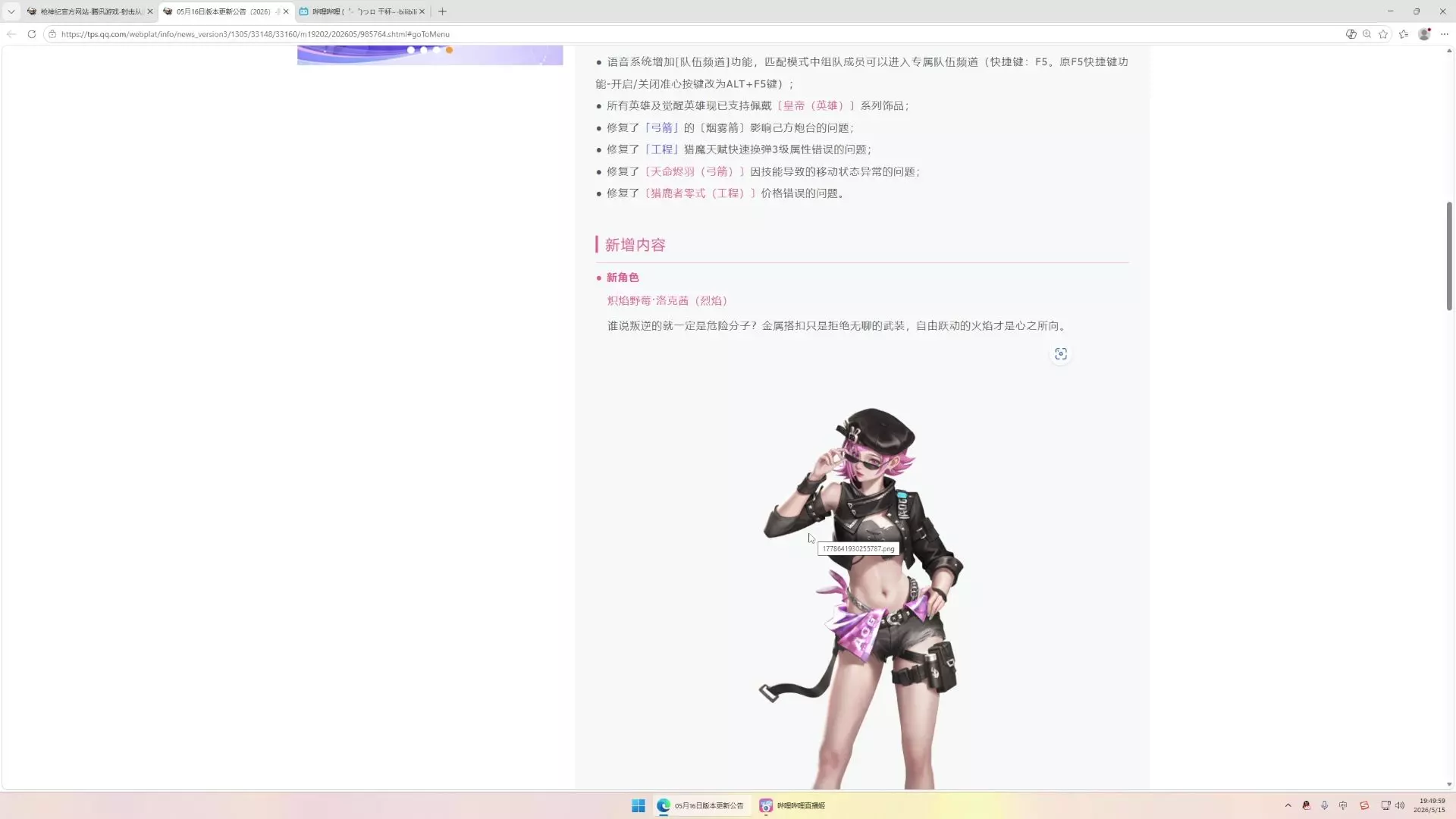Screen dimensions: 1456x819
Task: Open the 工程 link about 猎魔天赋
Action: click(x=661, y=149)
